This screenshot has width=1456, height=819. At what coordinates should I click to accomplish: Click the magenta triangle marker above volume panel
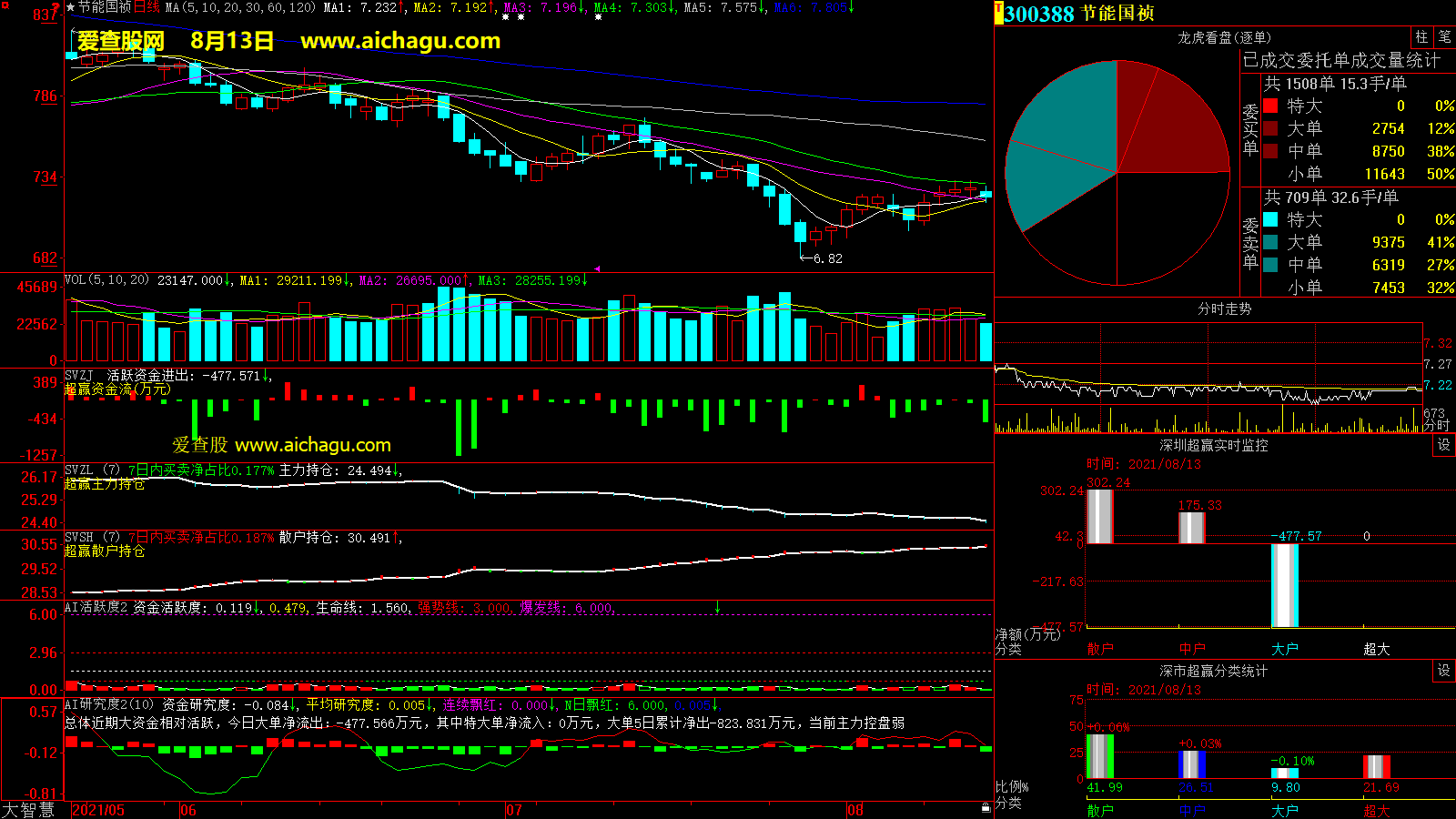[x=598, y=268]
